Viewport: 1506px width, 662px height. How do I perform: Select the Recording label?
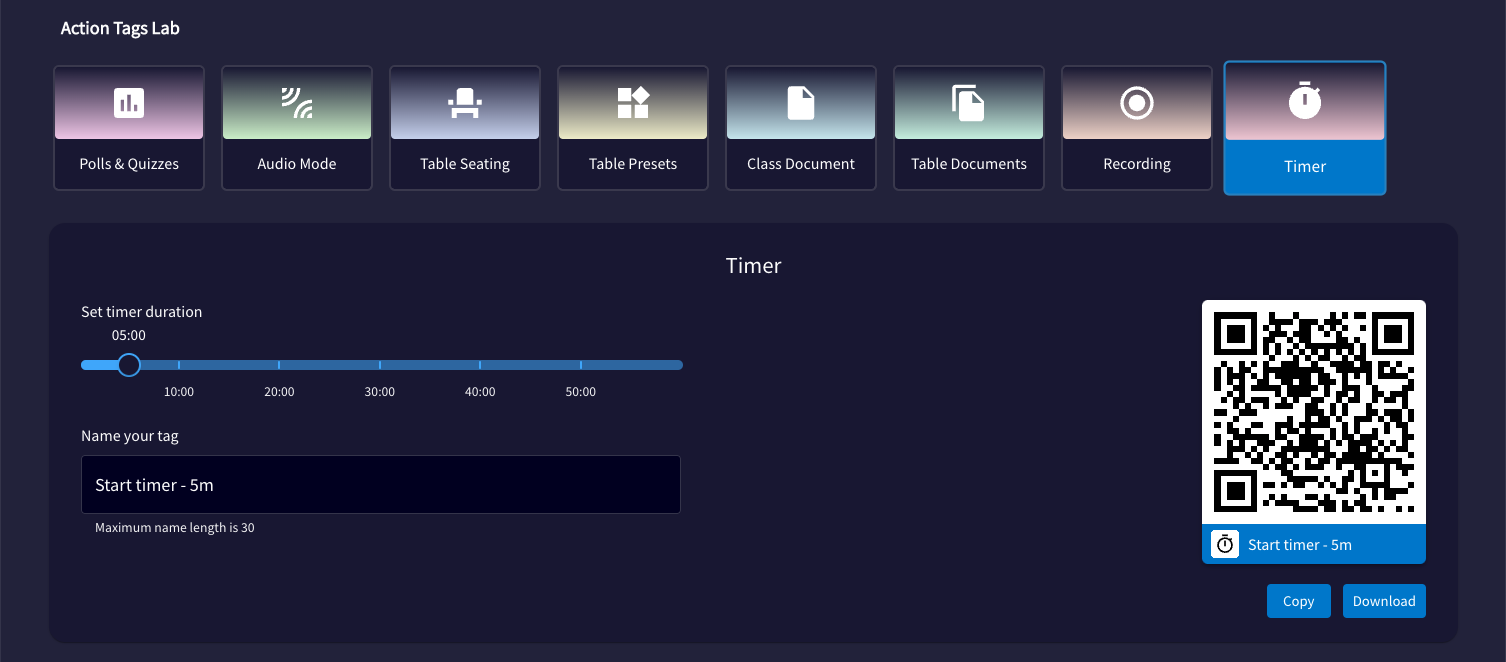coord(1137,164)
